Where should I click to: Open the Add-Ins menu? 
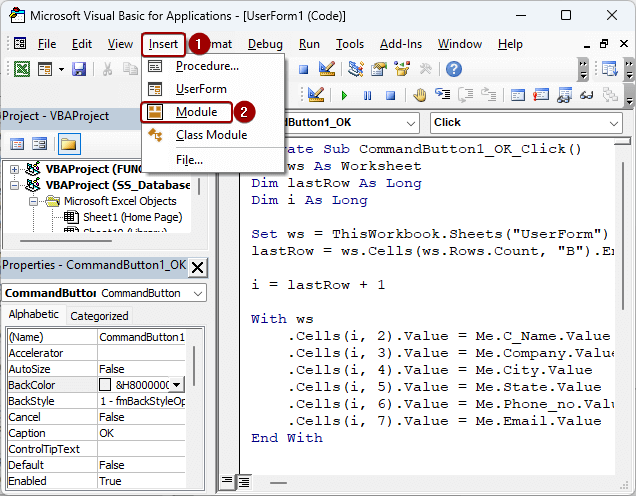click(x=401, y=44)
